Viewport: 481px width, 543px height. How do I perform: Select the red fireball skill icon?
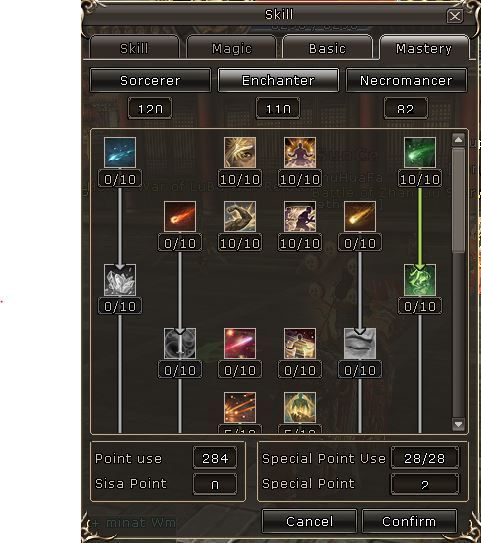(180, 216)
